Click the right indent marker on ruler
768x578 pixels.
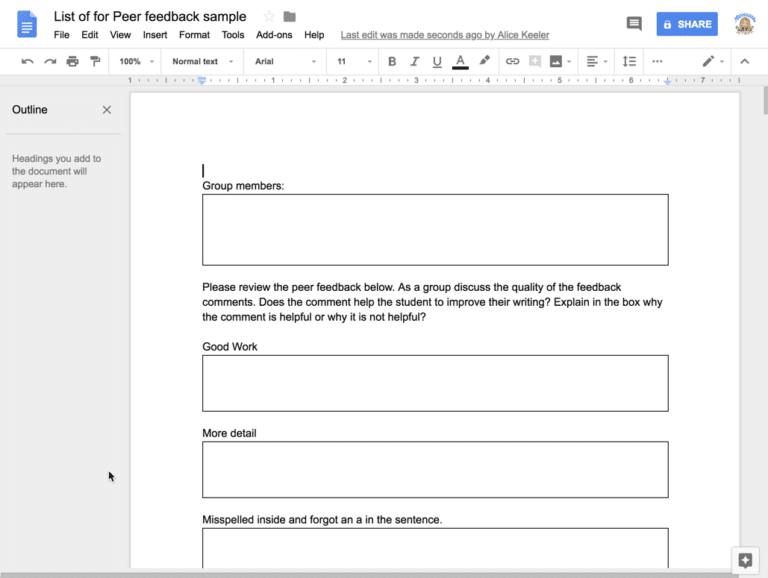click(x=667, y=81)
